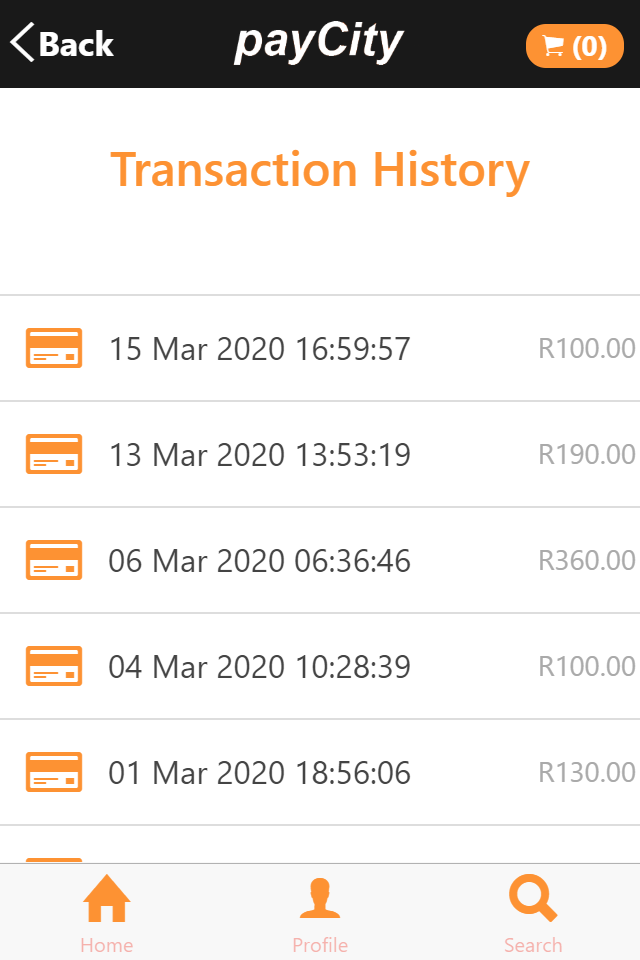Viewport: 640px width, 960px height.
Task: Open transaction dated 13 Mar 2020 13:53:19
Action: click(259, 455)
